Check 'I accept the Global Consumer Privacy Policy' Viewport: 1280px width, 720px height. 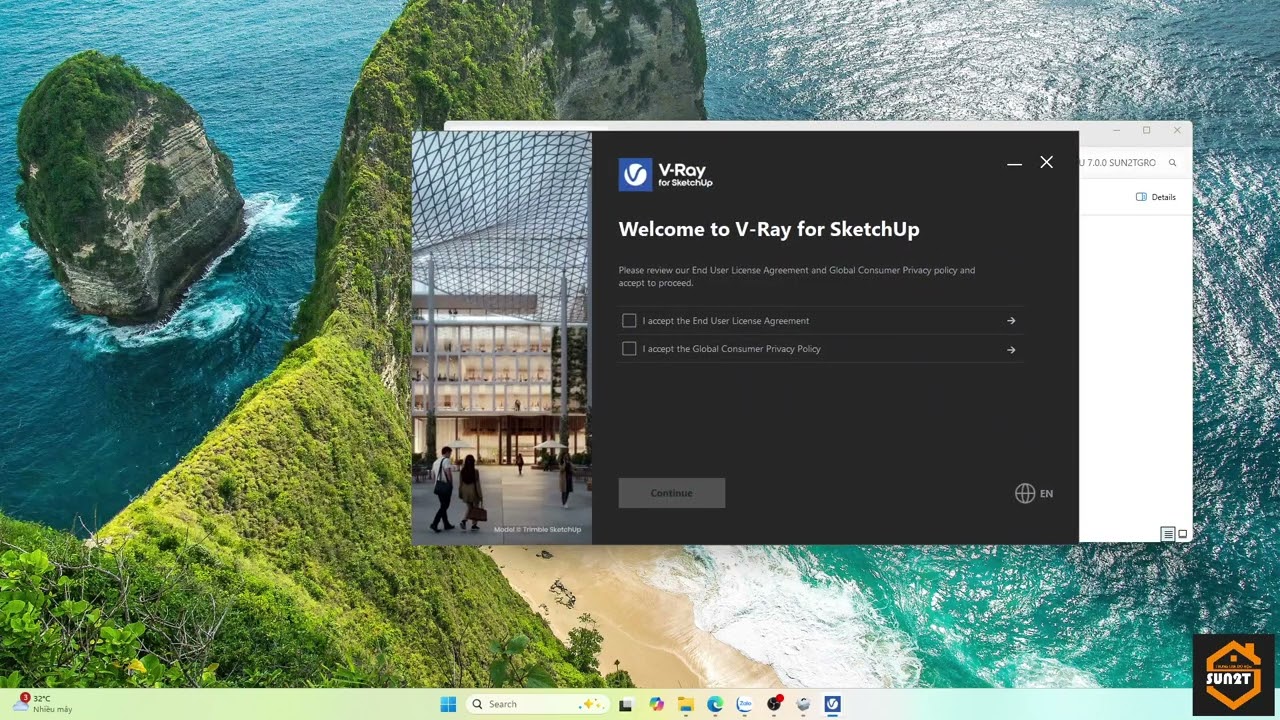pyautogui.click(x=629, y=349)
